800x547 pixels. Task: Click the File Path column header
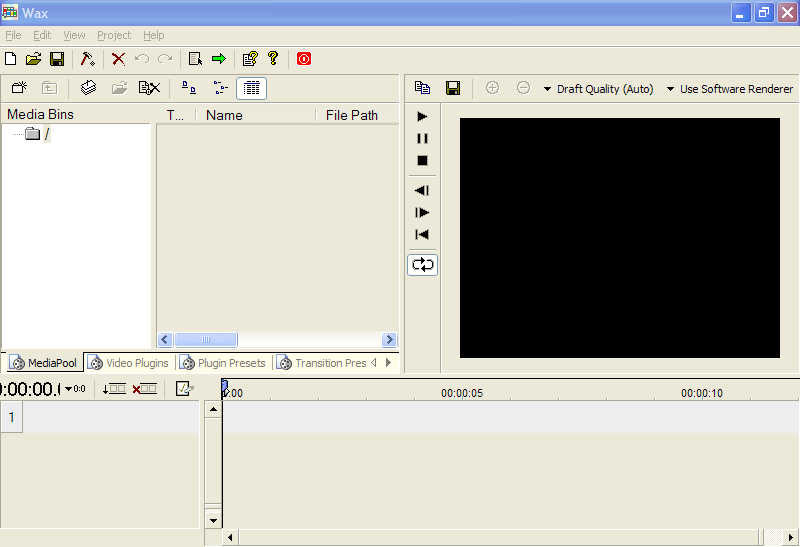pos(352,115)
